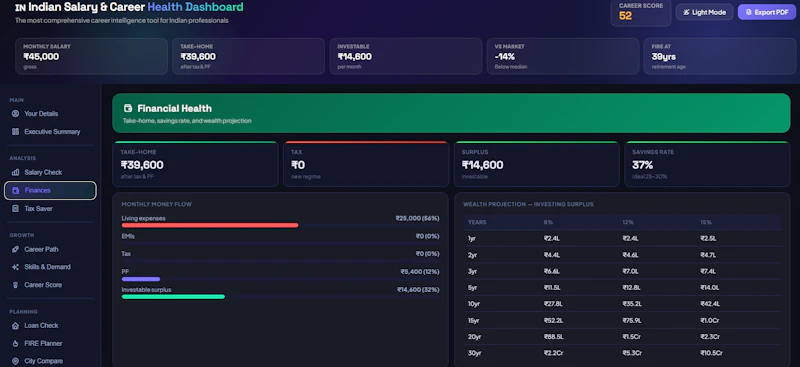This screenshot has height=367, width=800.
Task: Click the YEARS column header
Action: coord(477,223)
